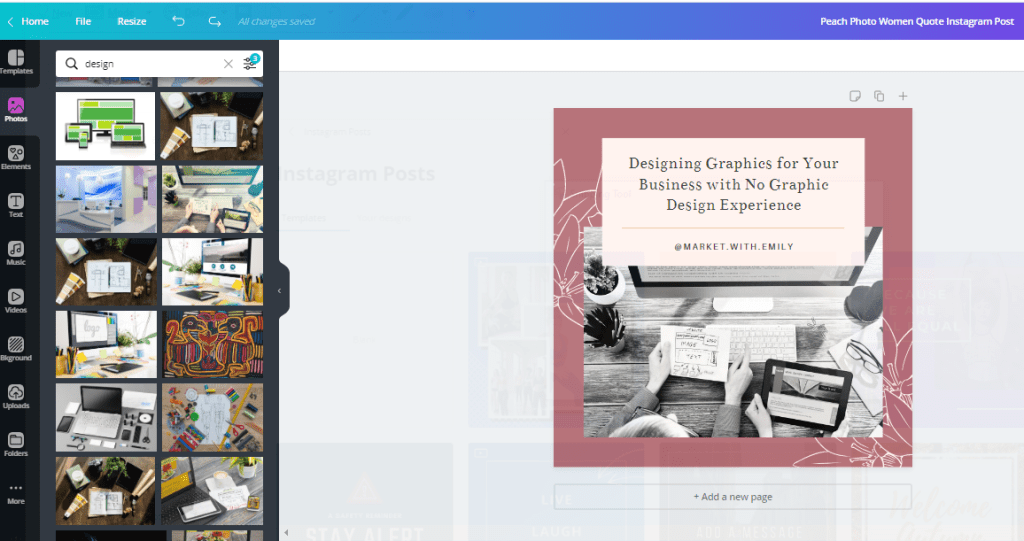
Task: Open the Resize menu
Action: coord(131,21)
